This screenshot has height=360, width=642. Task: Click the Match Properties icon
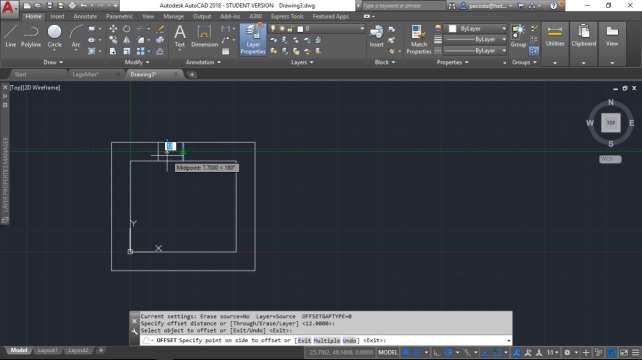[x=418, y=39]
